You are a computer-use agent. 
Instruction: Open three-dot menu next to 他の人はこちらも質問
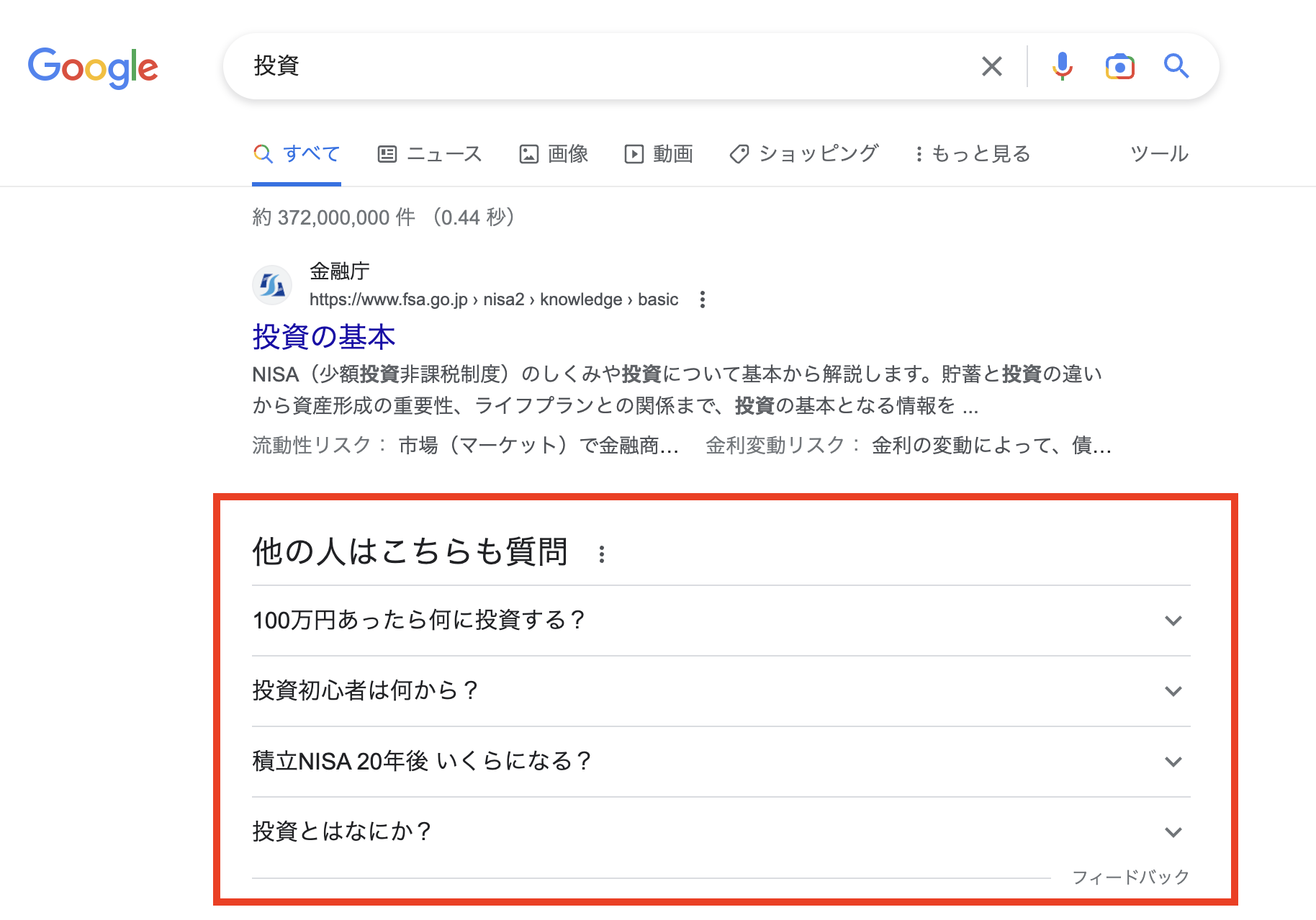pos(602,554)
